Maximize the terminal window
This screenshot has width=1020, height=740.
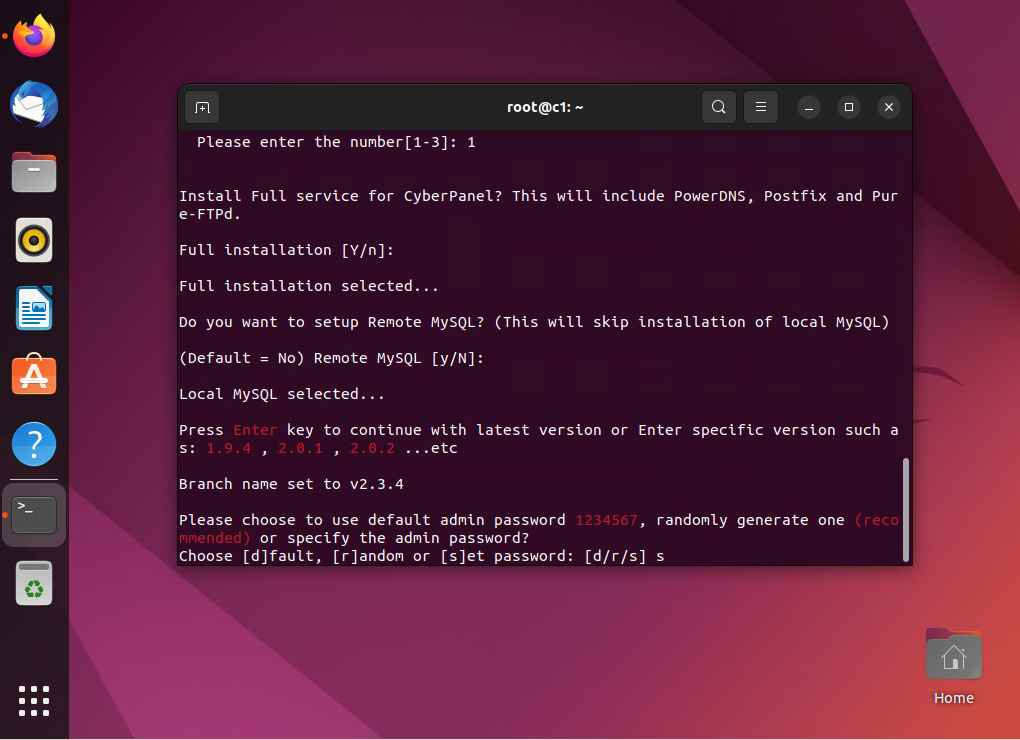(849, 107)
